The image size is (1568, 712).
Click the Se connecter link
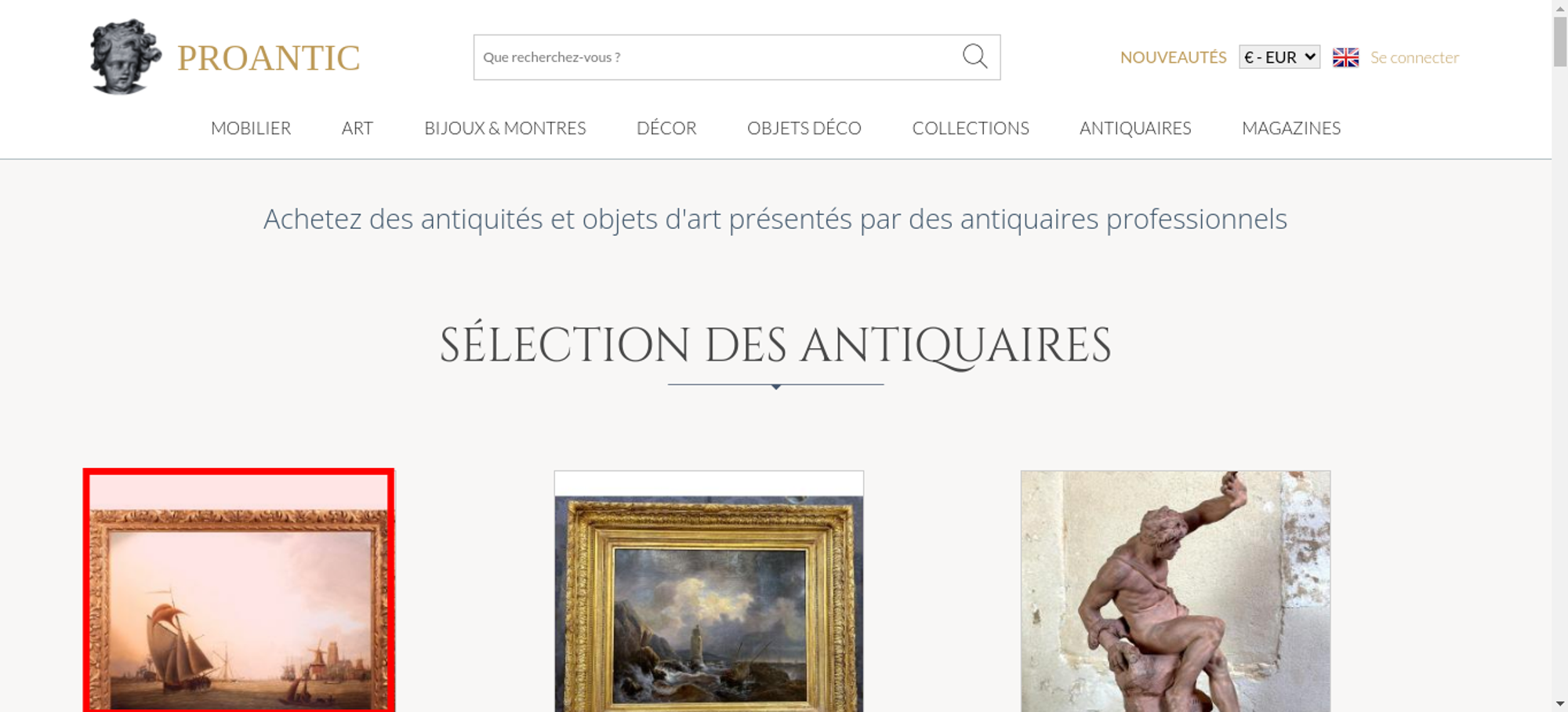[x=1414, y=57]
